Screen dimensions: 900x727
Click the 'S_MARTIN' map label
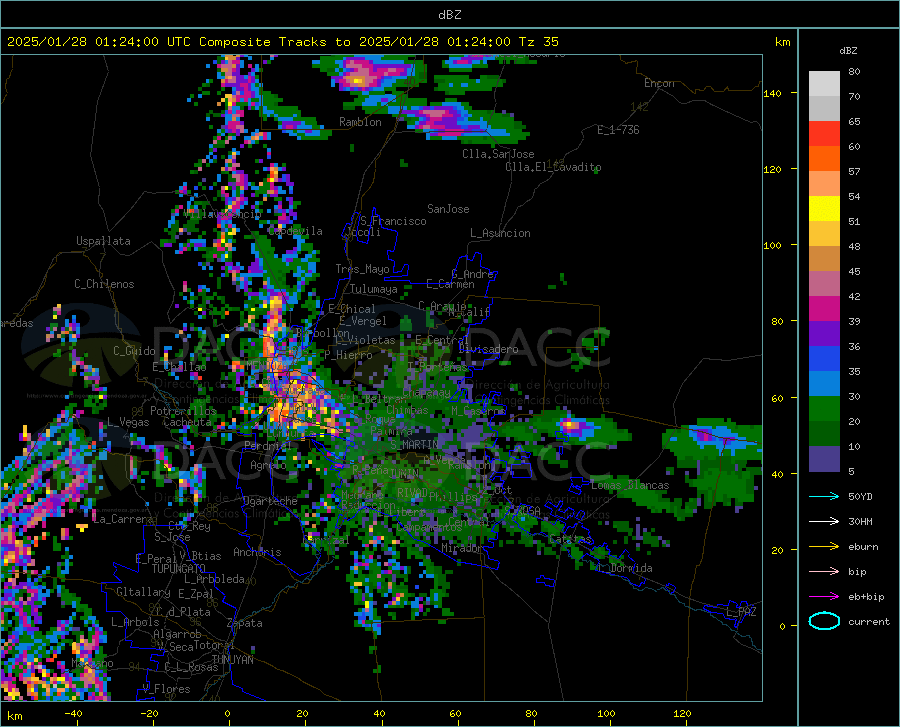point(414,445)
